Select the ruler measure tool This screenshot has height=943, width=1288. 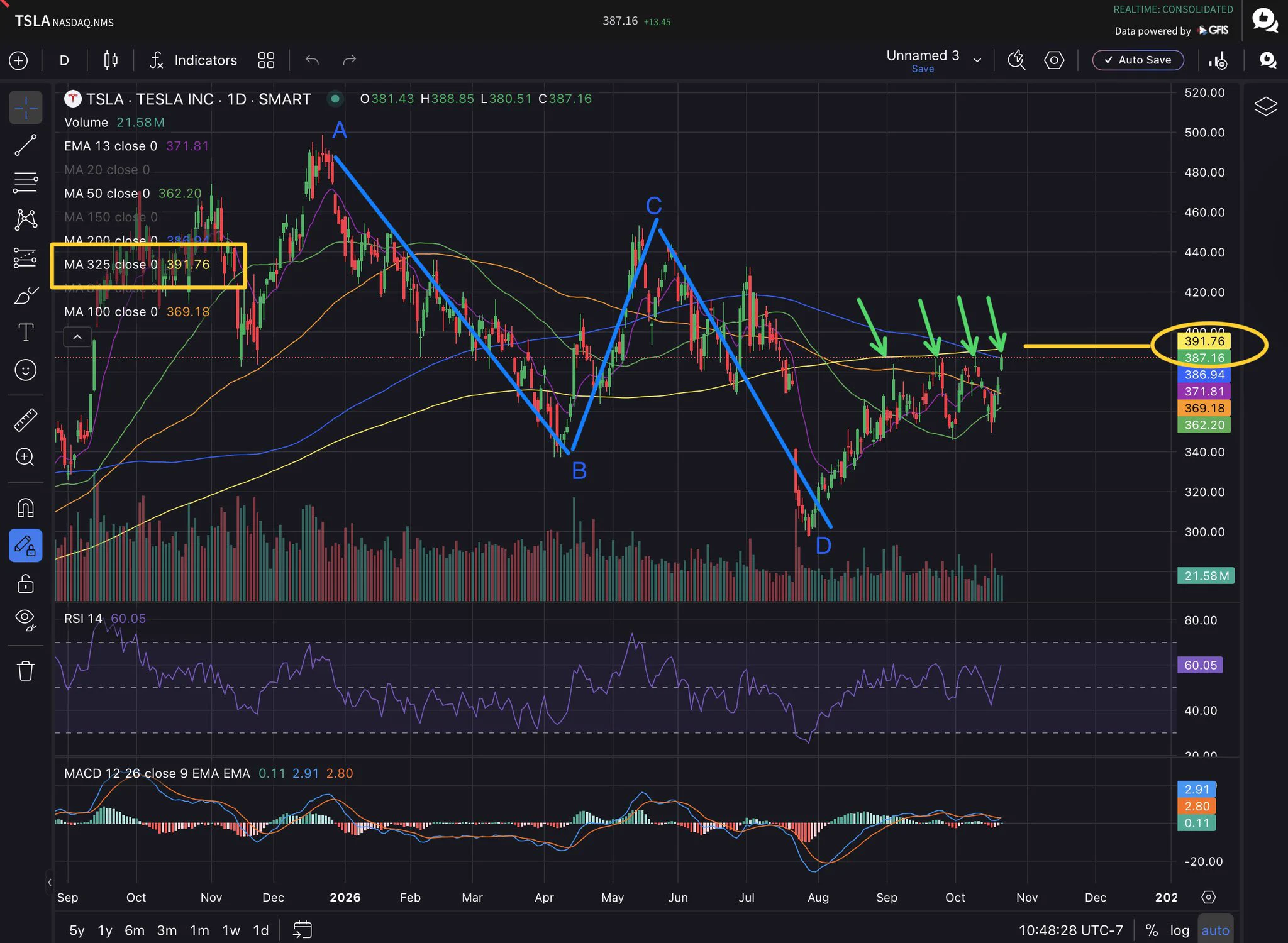click(25, 420)
